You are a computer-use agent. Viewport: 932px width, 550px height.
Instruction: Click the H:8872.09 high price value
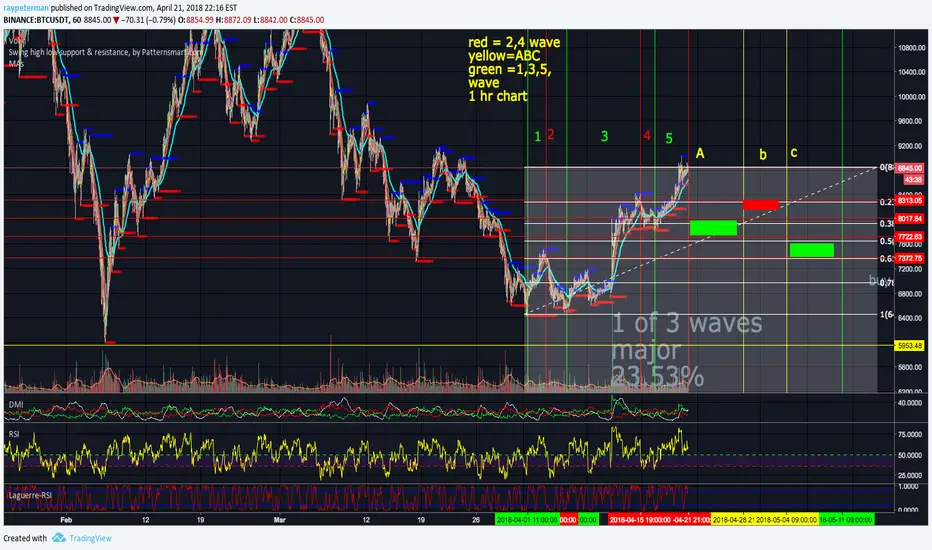234,20
